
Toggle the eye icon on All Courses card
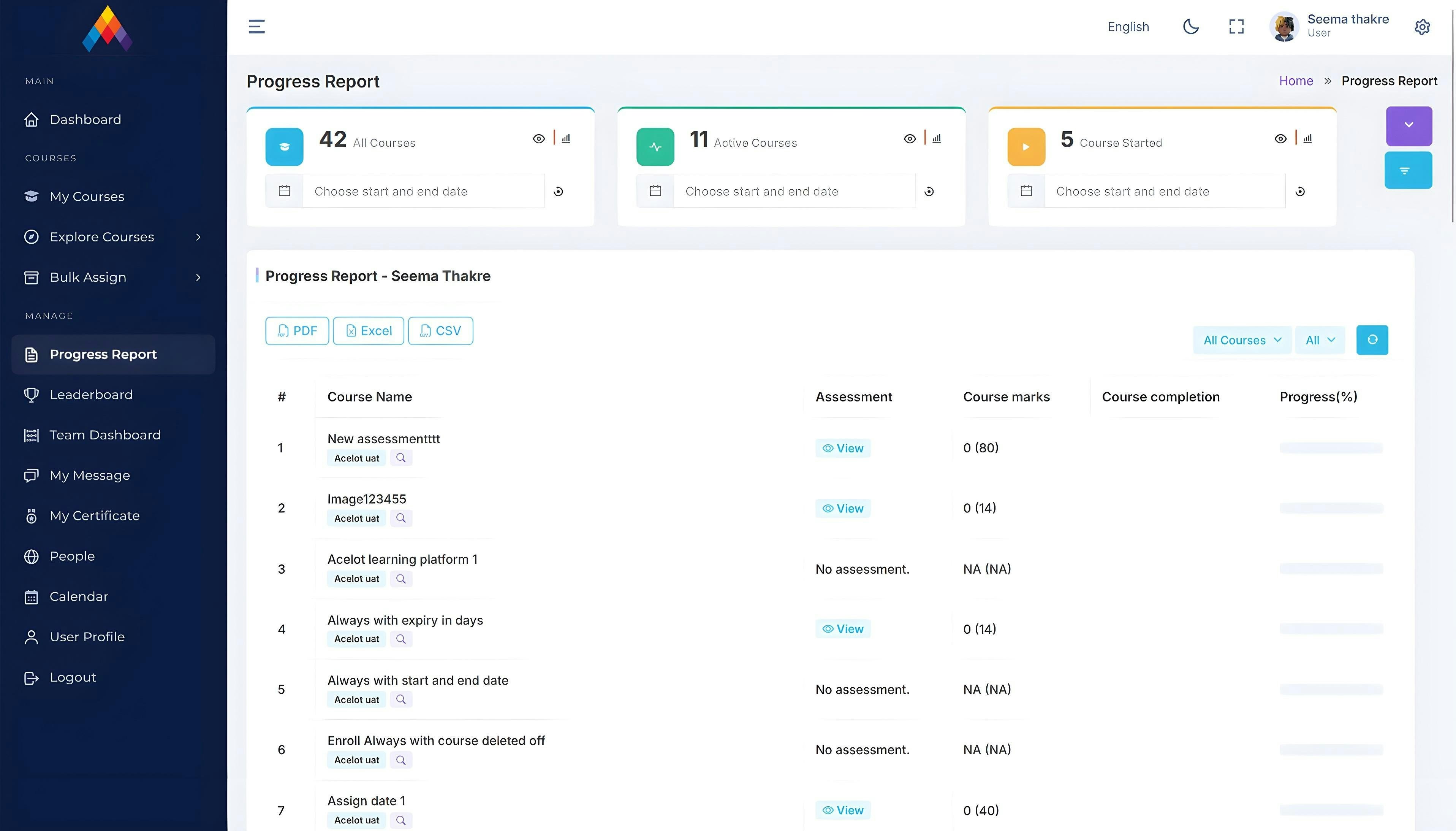pos(538,139)
